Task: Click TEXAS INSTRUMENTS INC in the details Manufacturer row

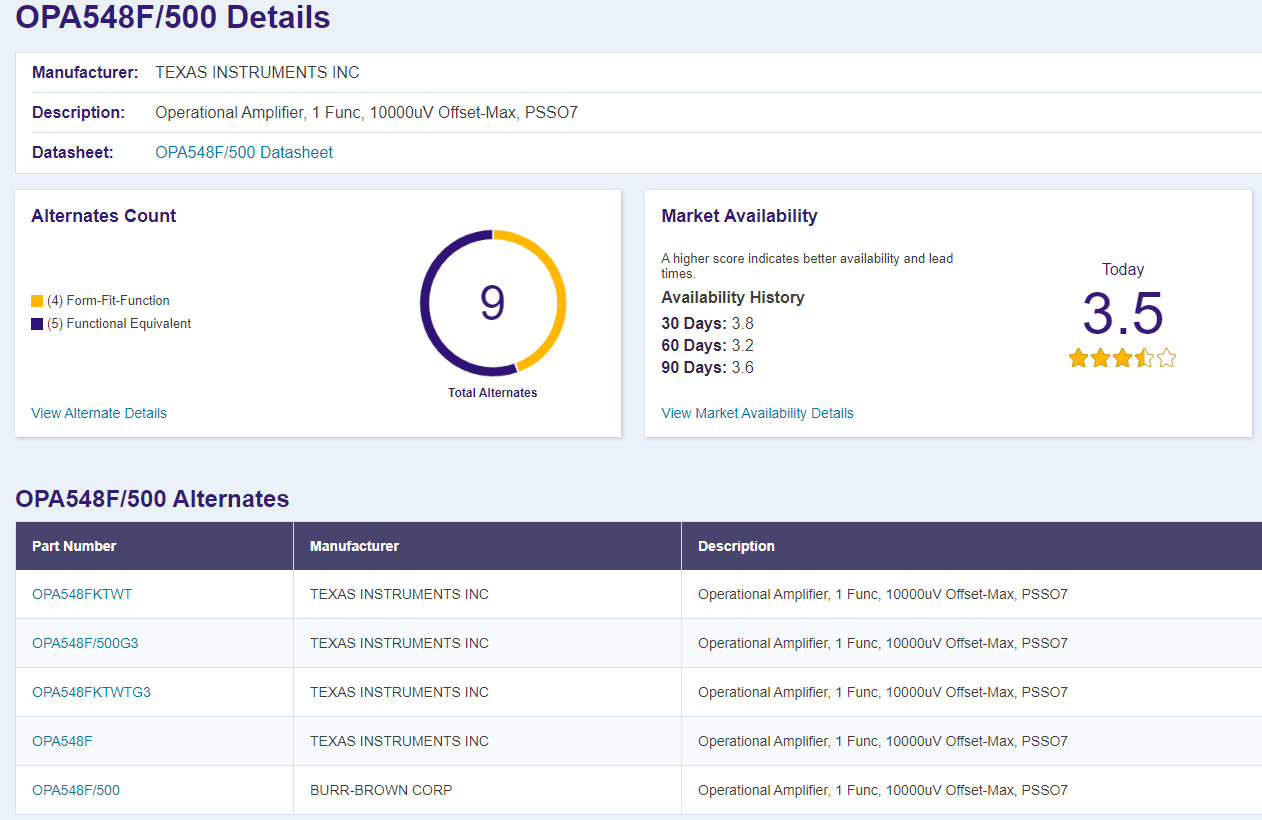Action: coord(257,73)
